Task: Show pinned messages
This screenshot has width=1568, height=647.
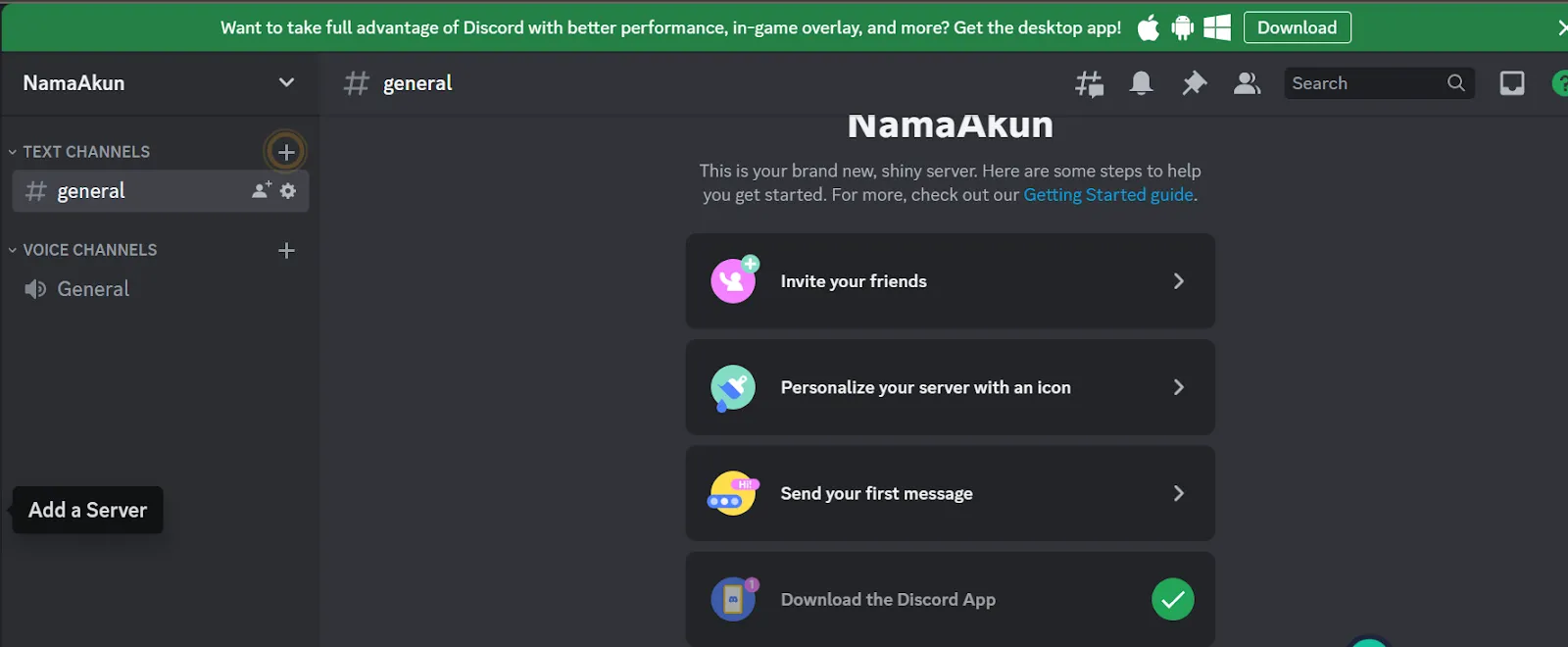Action: pyautogui.click(x=1194, y=84)
